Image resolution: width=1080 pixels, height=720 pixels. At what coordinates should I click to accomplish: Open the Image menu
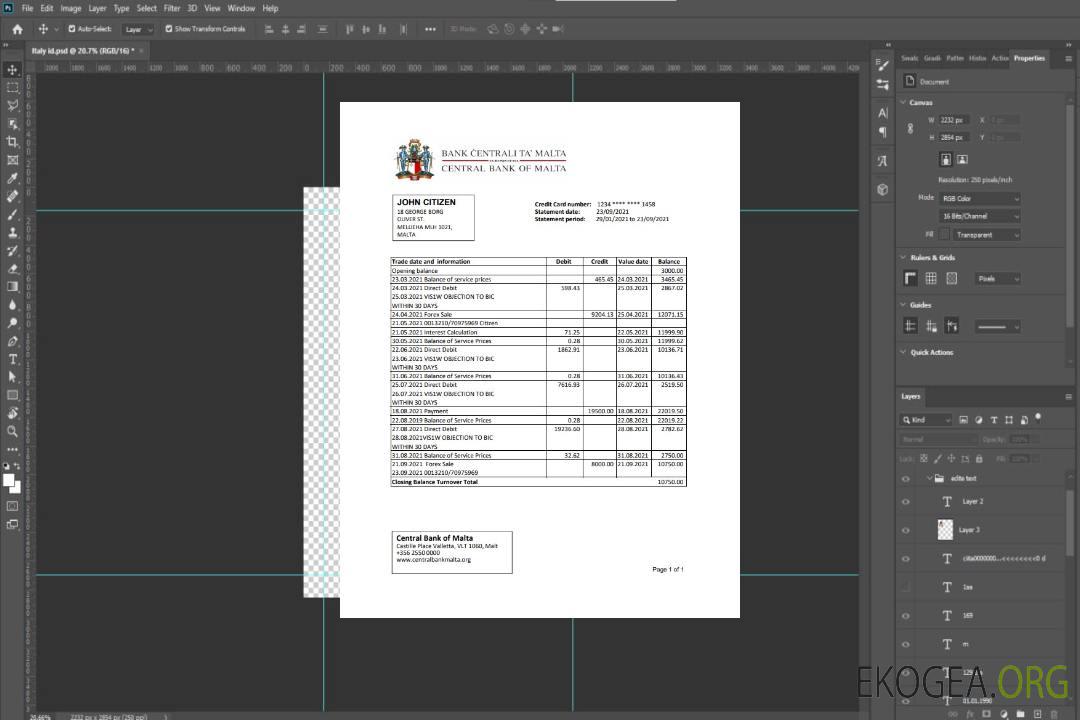pyautogui.click(x=70, y=8)
